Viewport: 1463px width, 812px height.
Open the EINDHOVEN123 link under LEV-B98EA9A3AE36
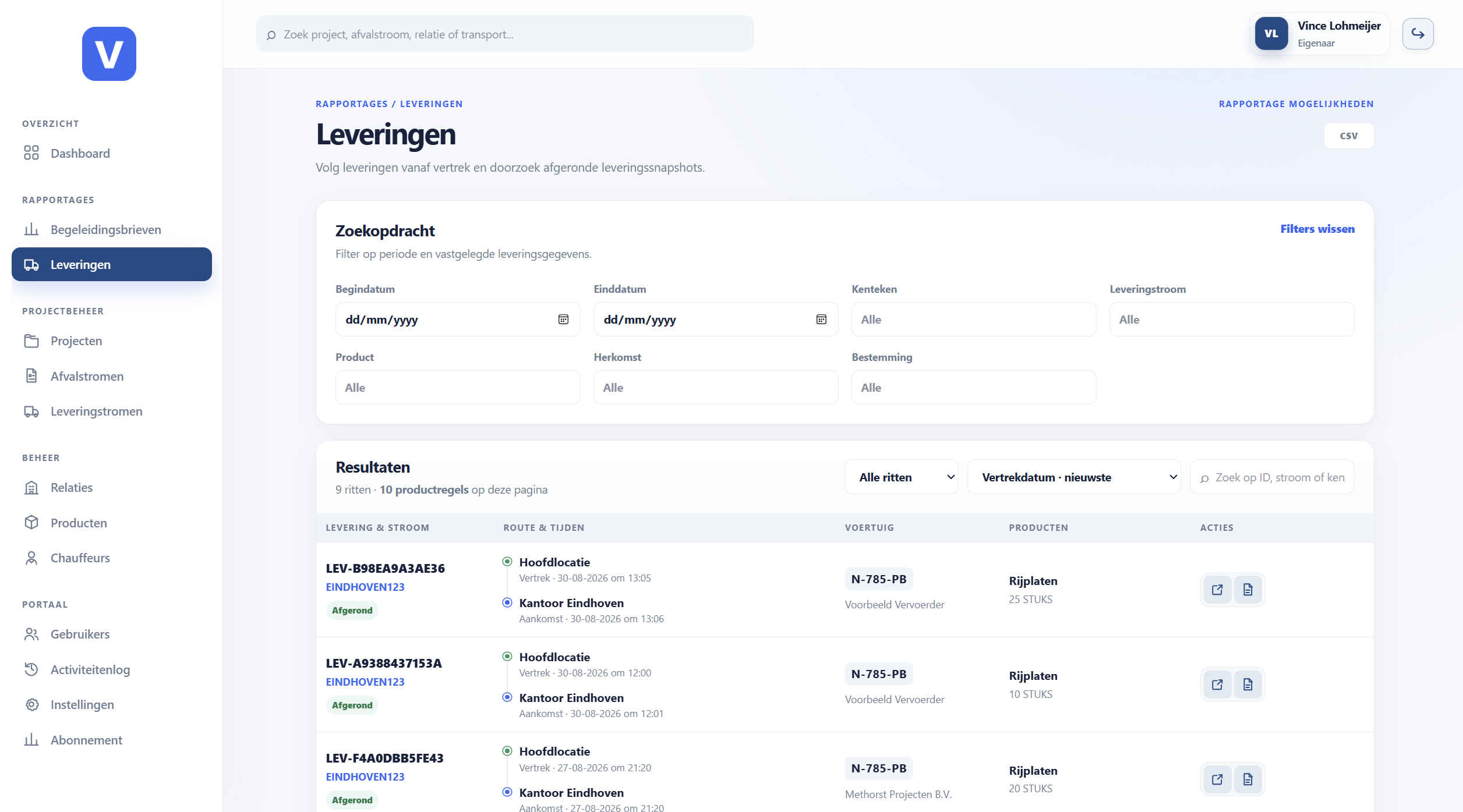pyautogui.click(x=365, y=587)
